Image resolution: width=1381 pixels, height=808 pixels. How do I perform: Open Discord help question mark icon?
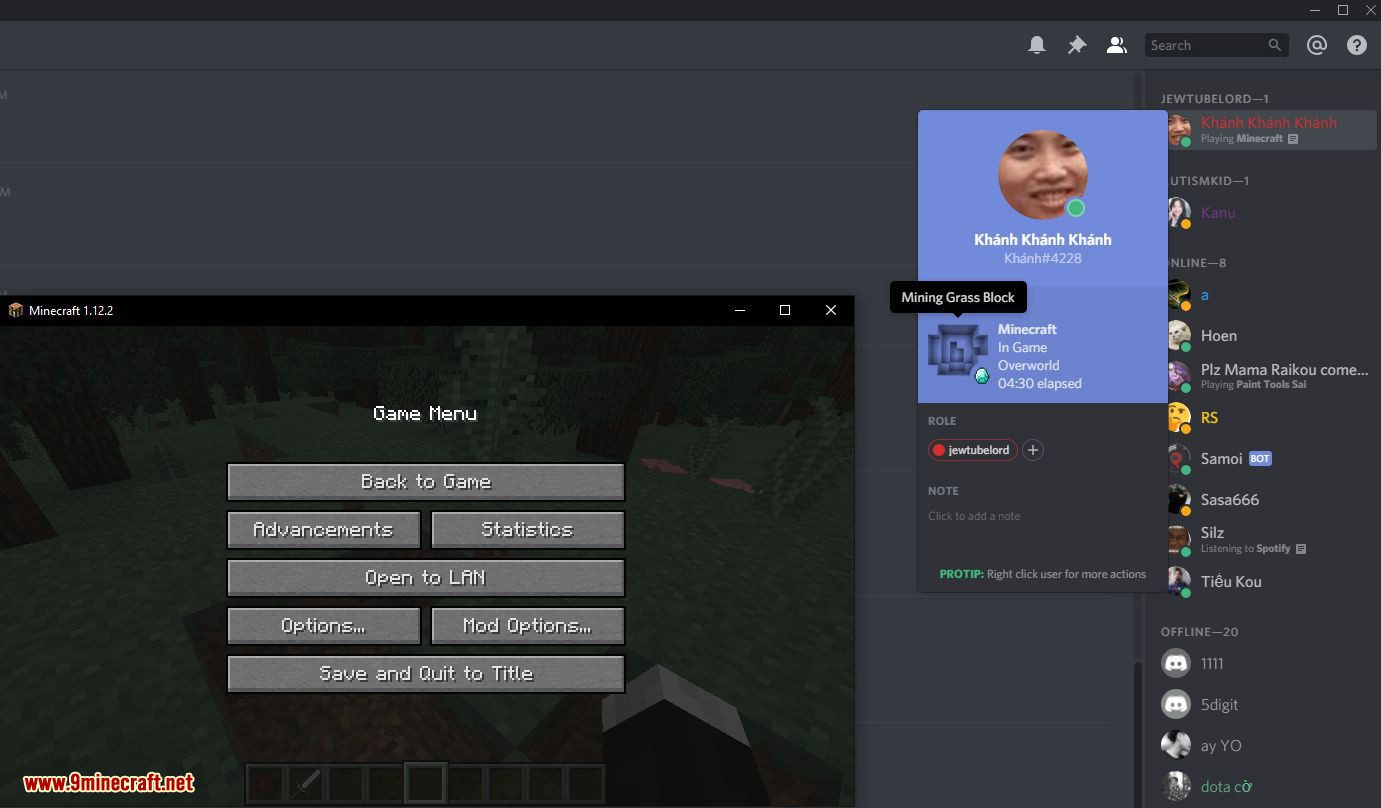click(1357, 45)
